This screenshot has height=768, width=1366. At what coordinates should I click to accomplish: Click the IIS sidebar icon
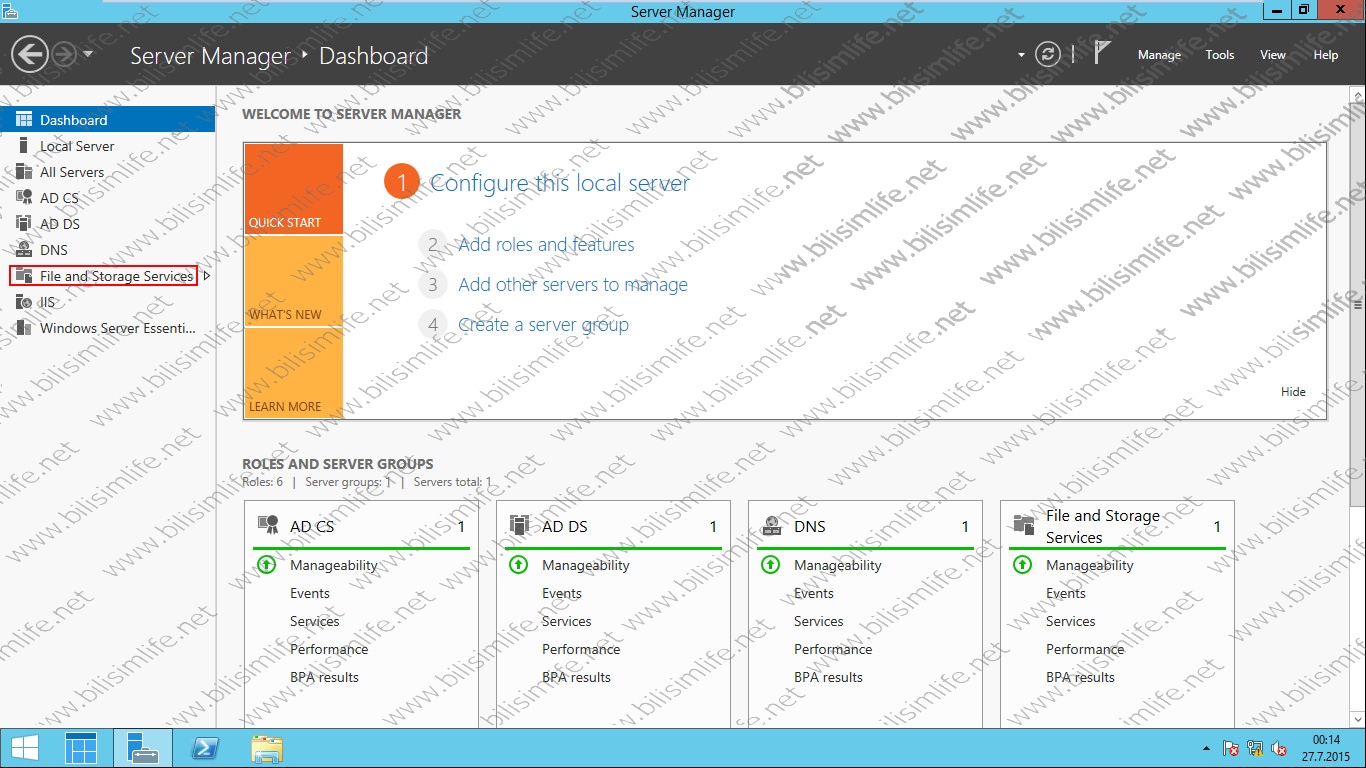(24, 302)
